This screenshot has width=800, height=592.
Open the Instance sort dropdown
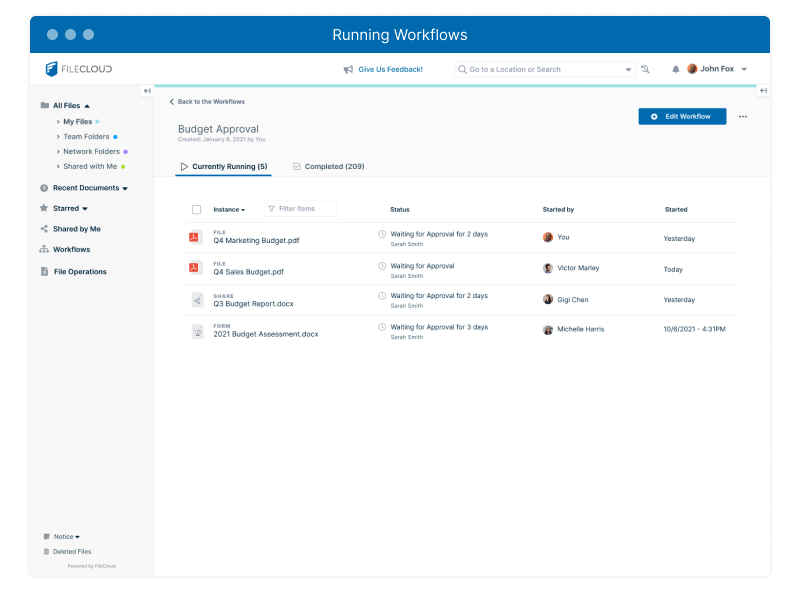[x=229, y=209]
